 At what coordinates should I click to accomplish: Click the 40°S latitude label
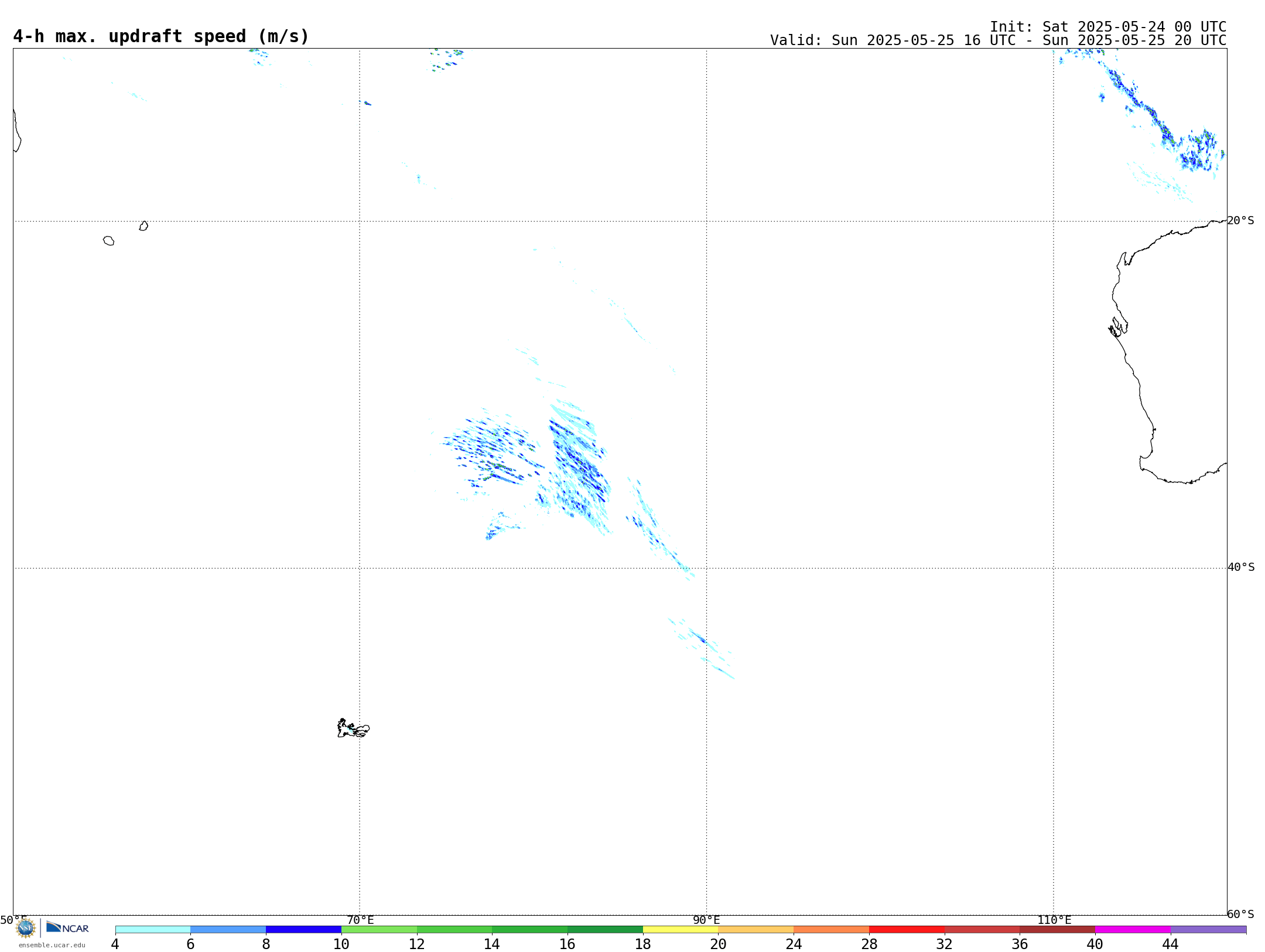[x=1241, y=567]
